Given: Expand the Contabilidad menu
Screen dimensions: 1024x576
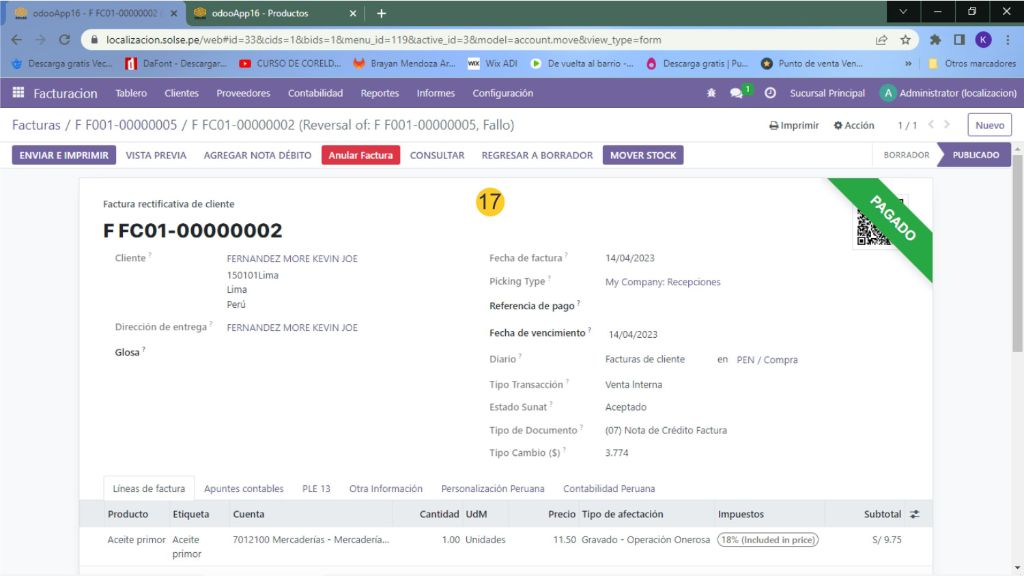Looking at the screenshot, I should coord(315,93).
